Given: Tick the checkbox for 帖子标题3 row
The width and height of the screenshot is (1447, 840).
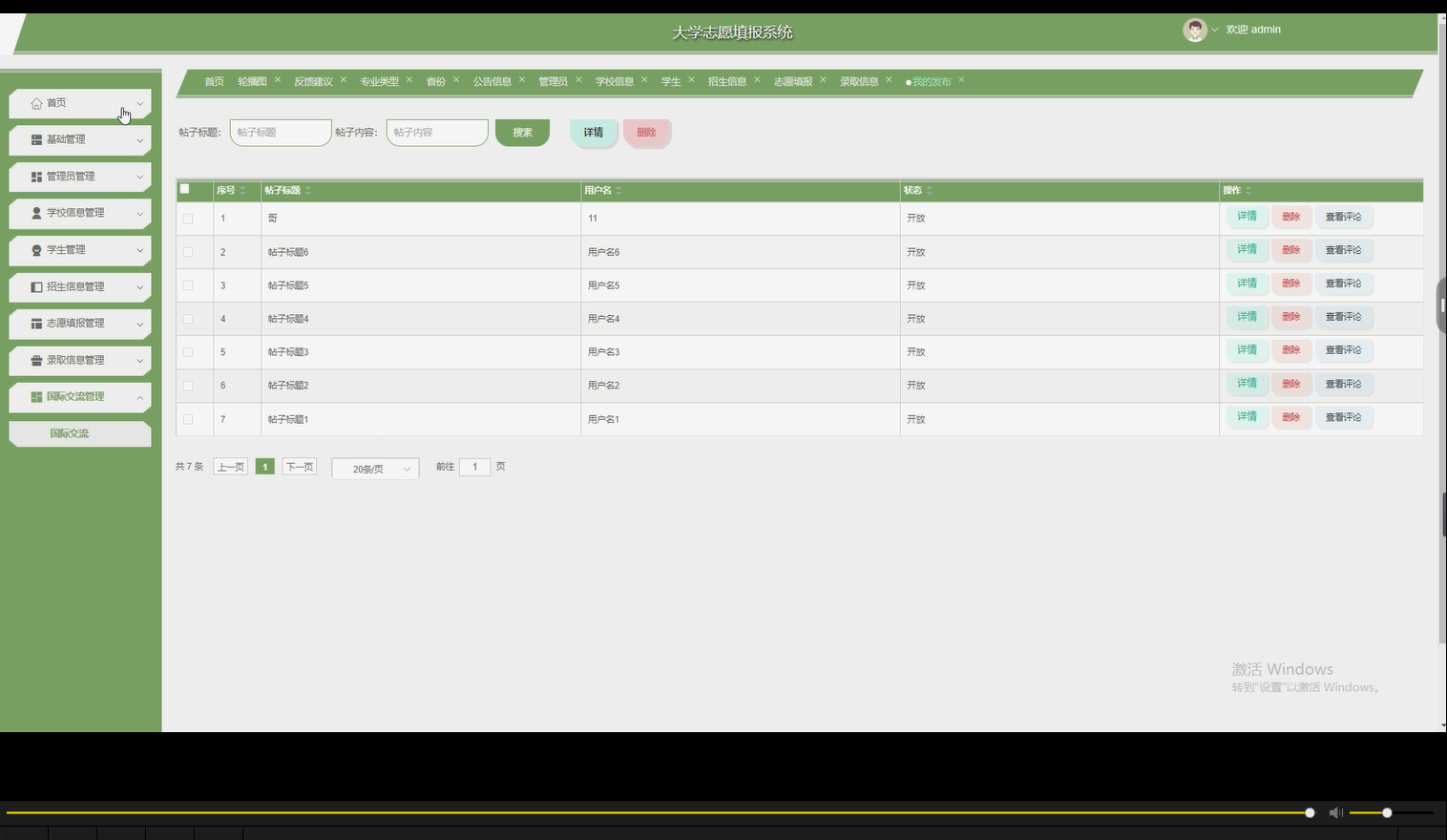Looking at the screenshot, I should click(x=188, y=352).
